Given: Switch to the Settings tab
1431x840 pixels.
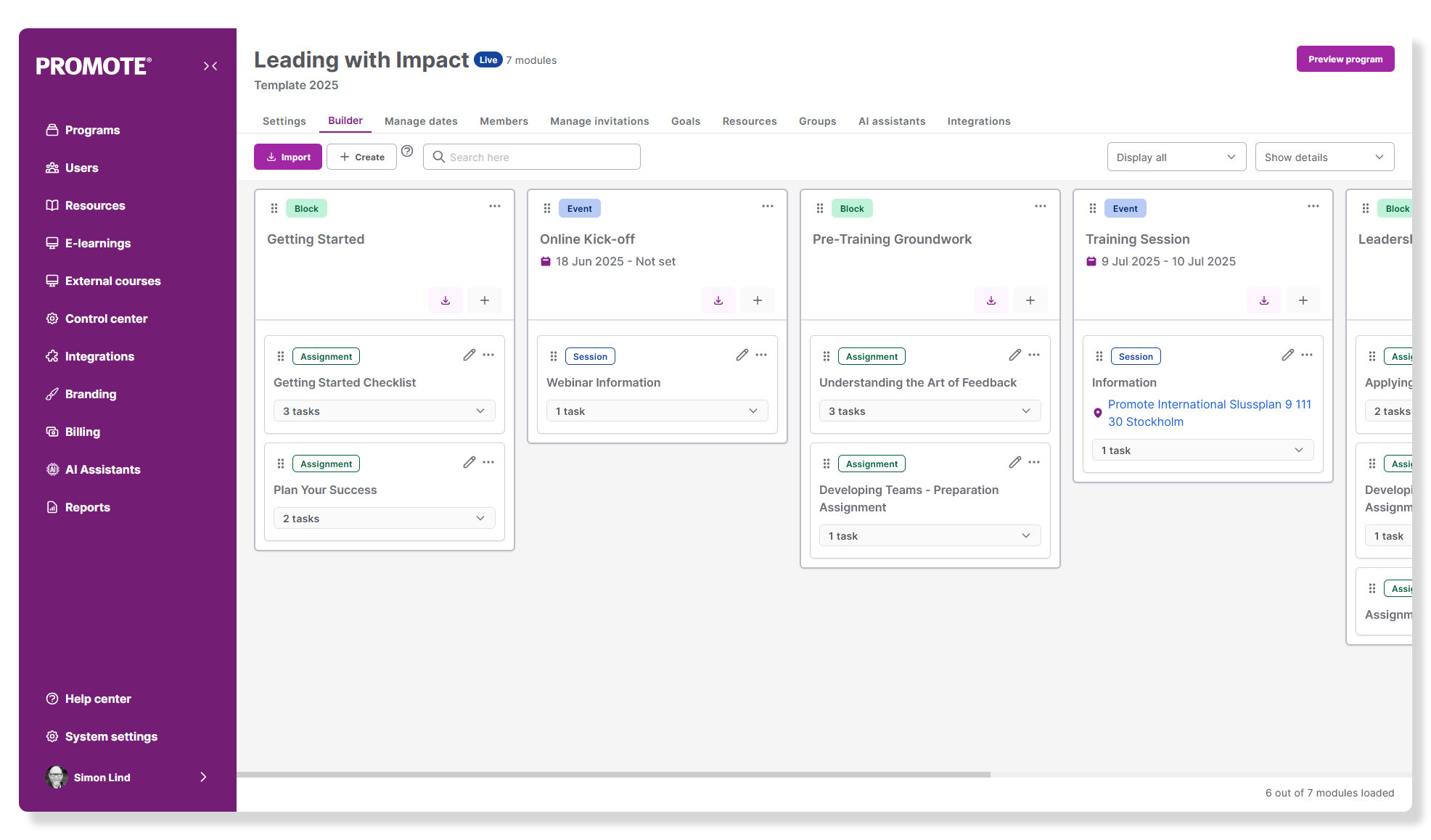Looking at the screenshot, I should tap(284, 121).
